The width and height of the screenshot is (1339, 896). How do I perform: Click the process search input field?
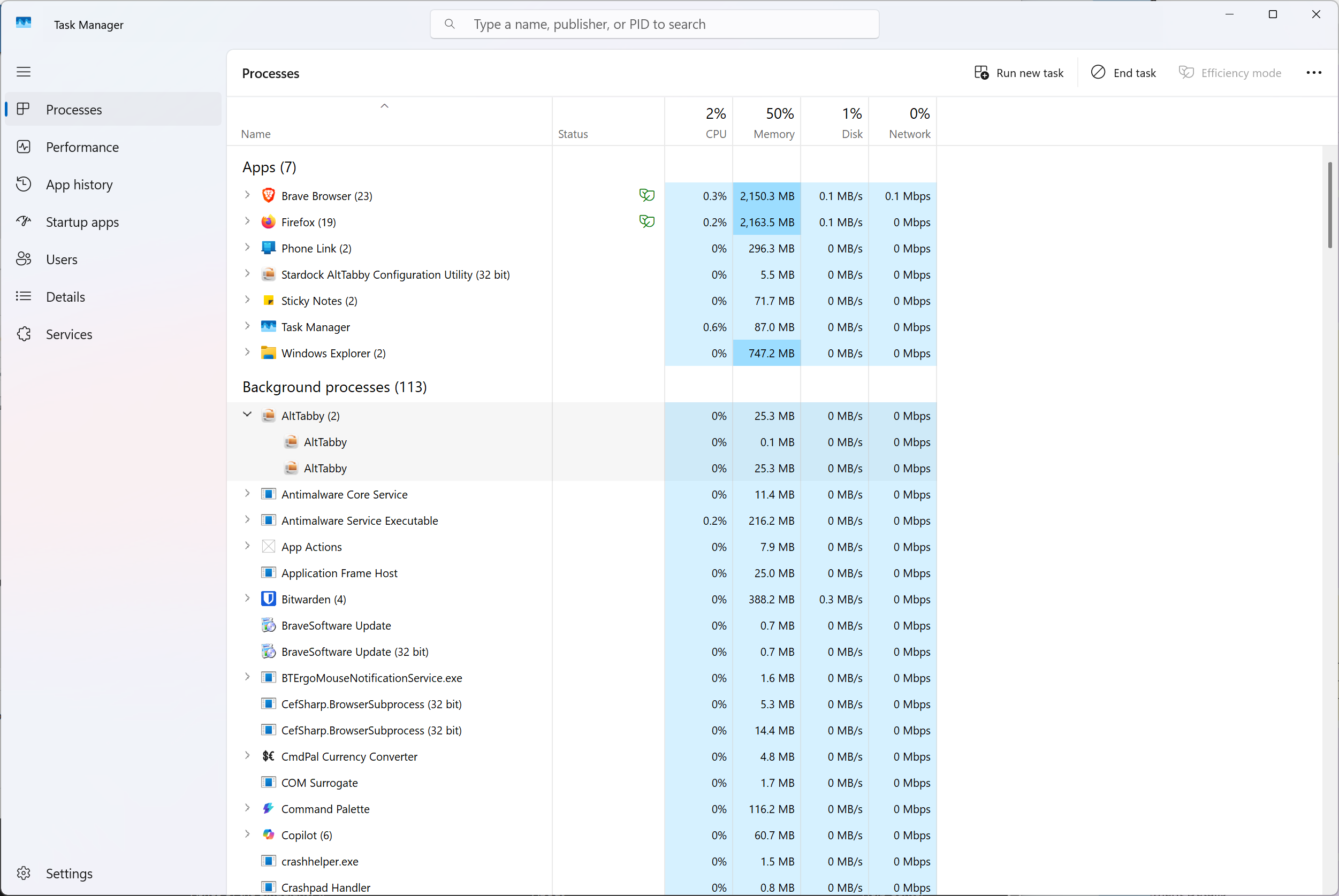(x=655, y=24)
